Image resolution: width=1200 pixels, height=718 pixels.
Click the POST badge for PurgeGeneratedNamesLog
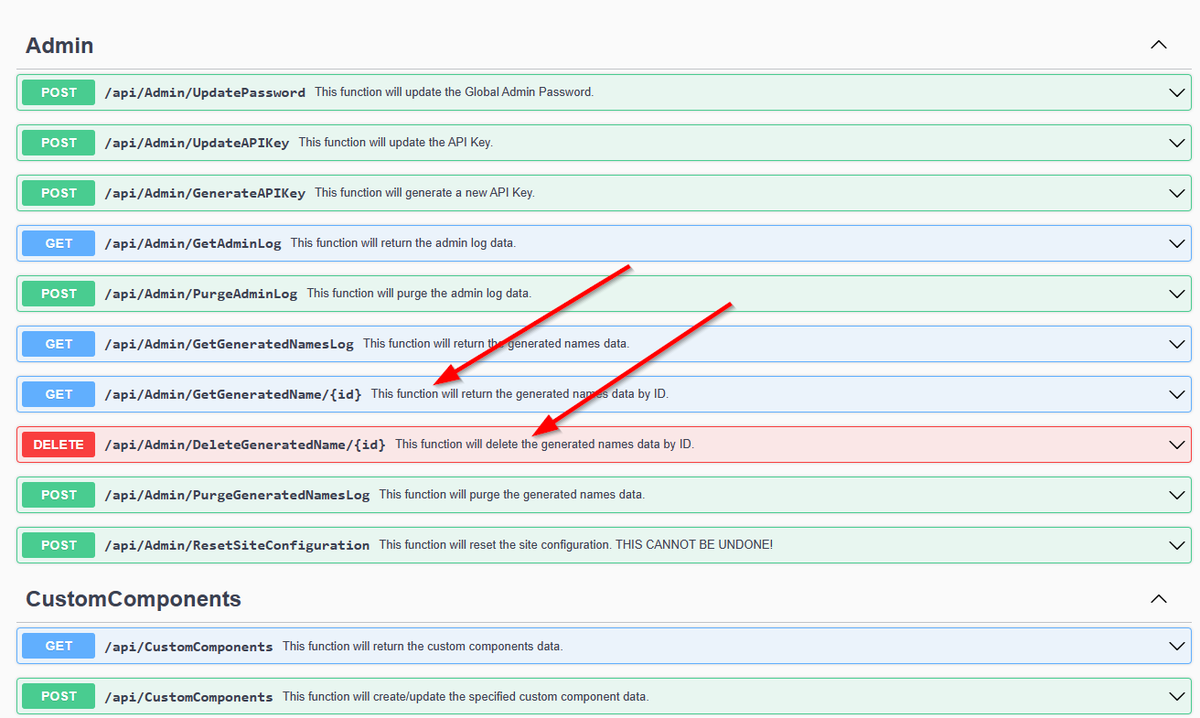59,495
